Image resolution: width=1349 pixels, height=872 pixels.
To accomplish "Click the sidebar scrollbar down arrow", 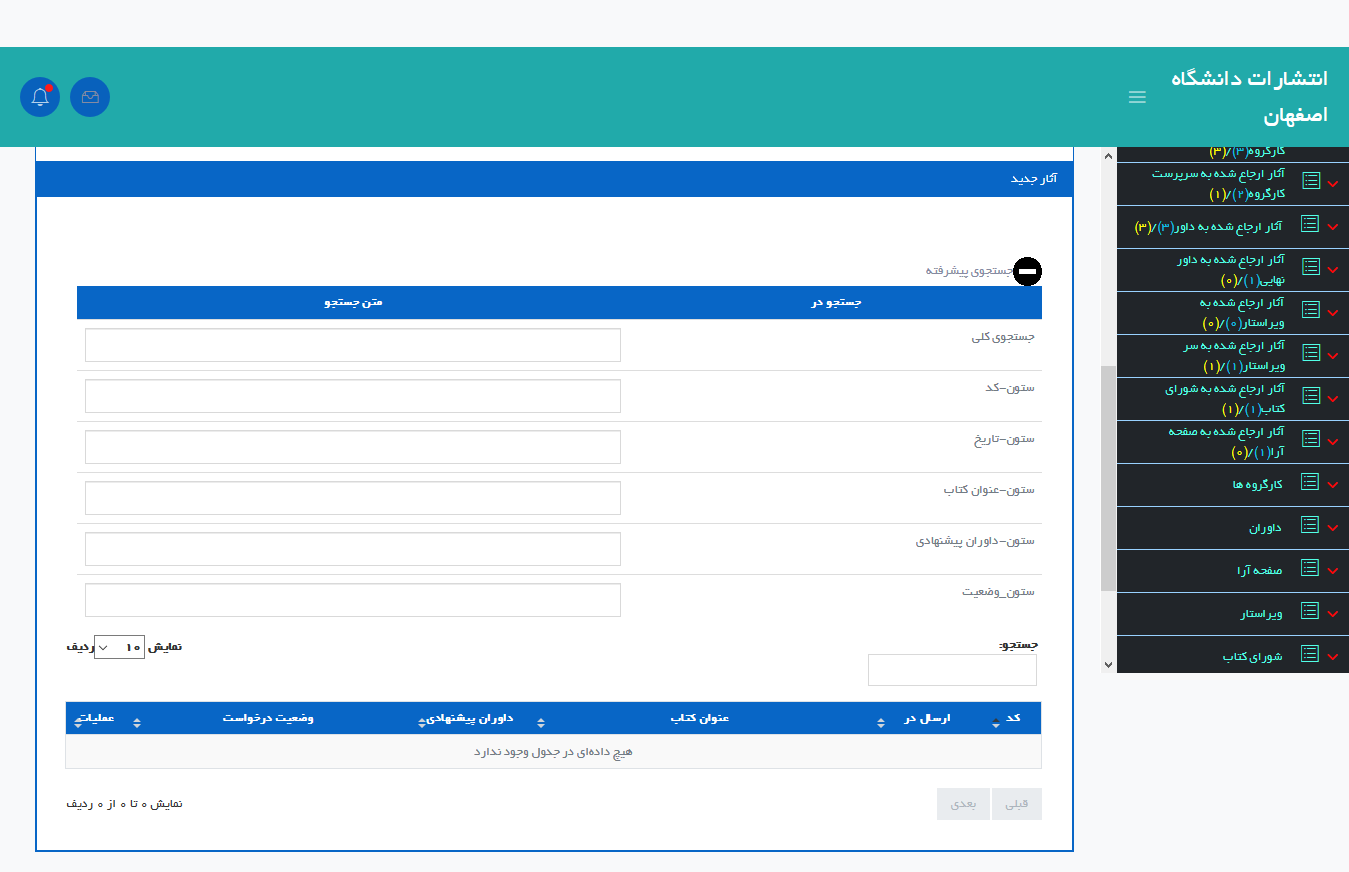I will (x=1108, y=664).
